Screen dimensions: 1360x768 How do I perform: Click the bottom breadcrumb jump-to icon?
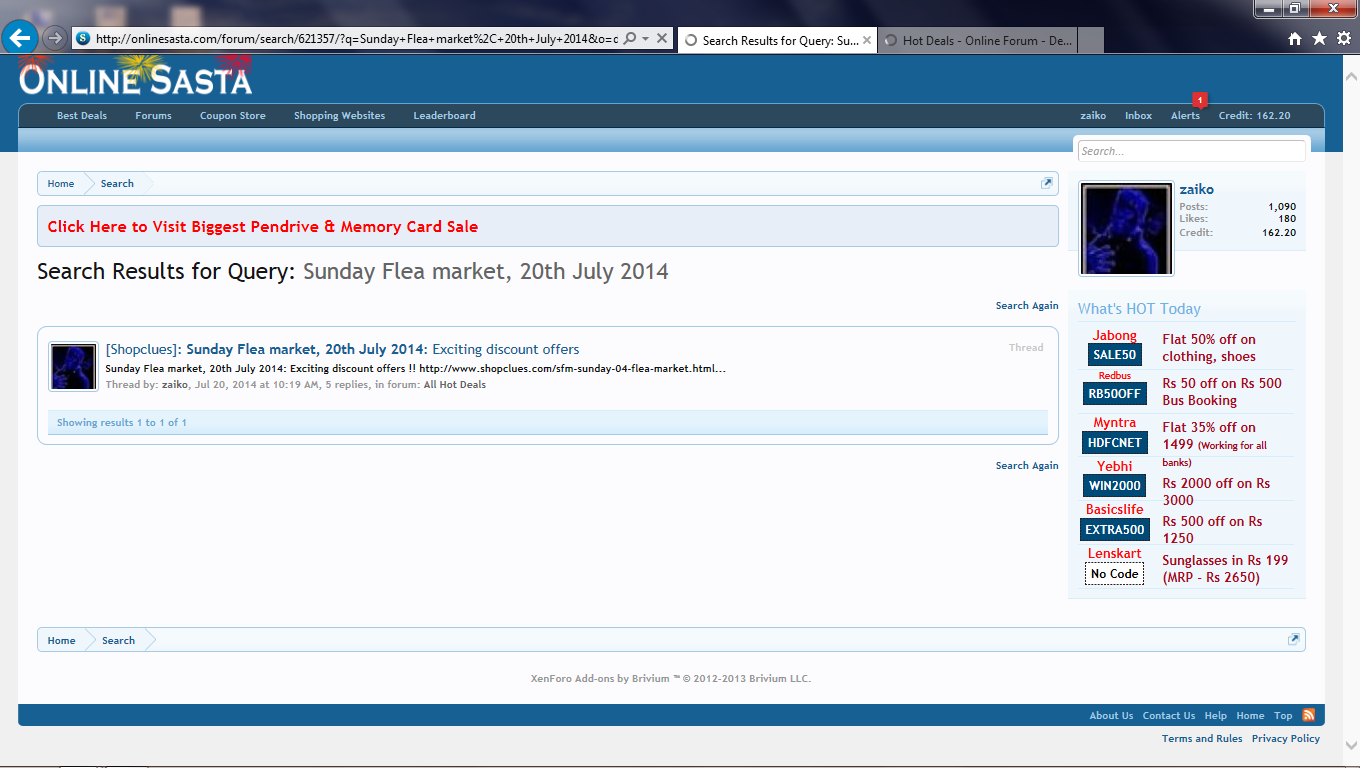tap(1294, 639)
